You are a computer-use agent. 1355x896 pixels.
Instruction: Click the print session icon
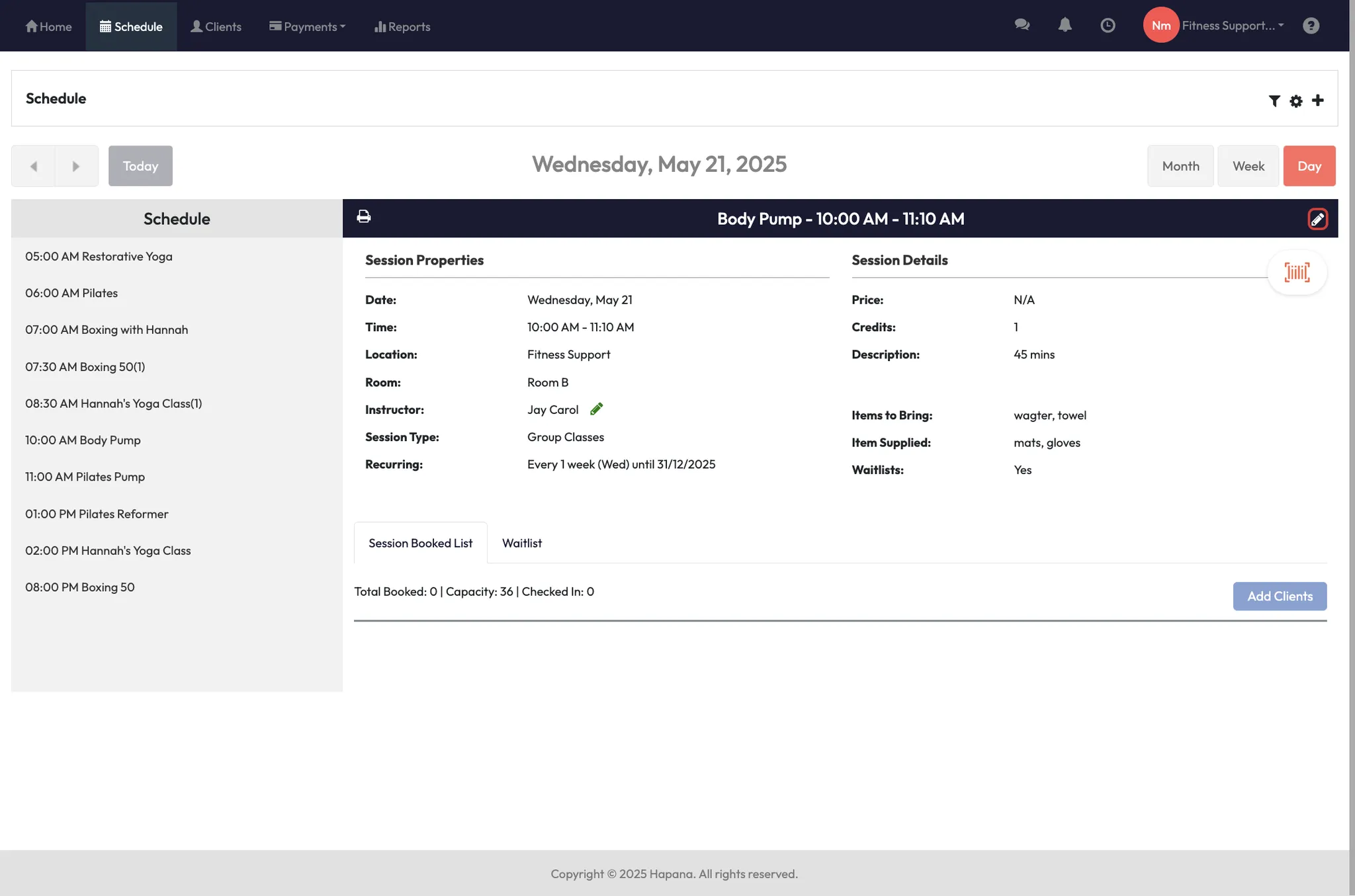click(x=363, y=217)
